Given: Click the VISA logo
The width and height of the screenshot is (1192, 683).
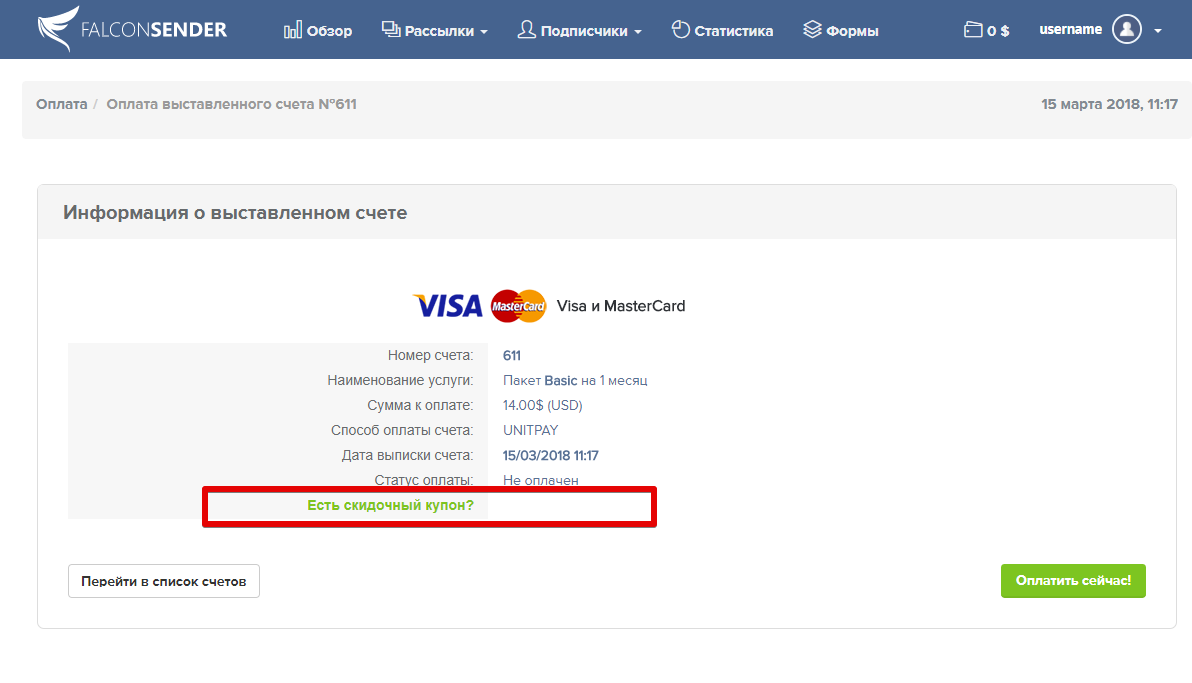Looking at the screenshot, I should click(448, 306).
